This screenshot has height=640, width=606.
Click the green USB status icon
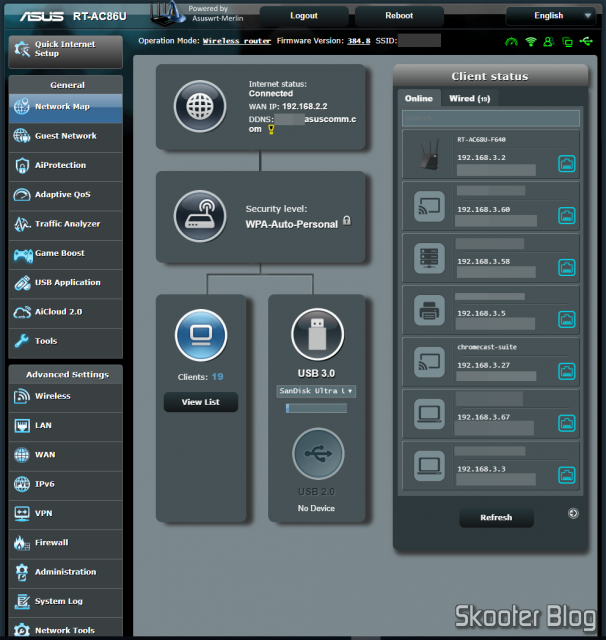[x=586, y=41]
